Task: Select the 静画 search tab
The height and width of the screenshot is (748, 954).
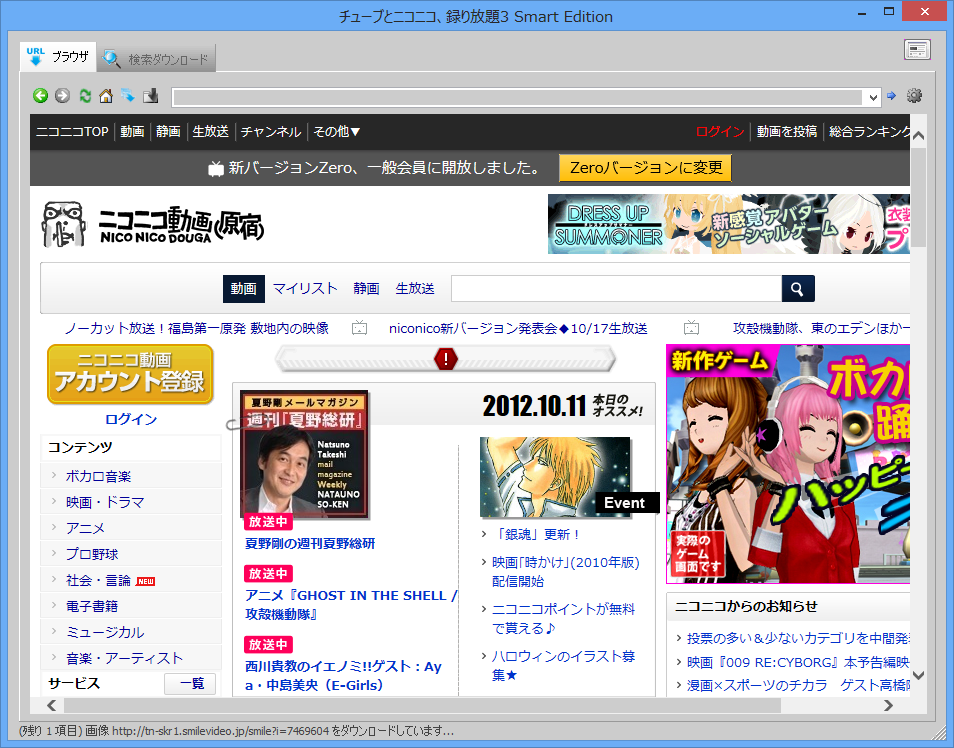Action: 366,288
